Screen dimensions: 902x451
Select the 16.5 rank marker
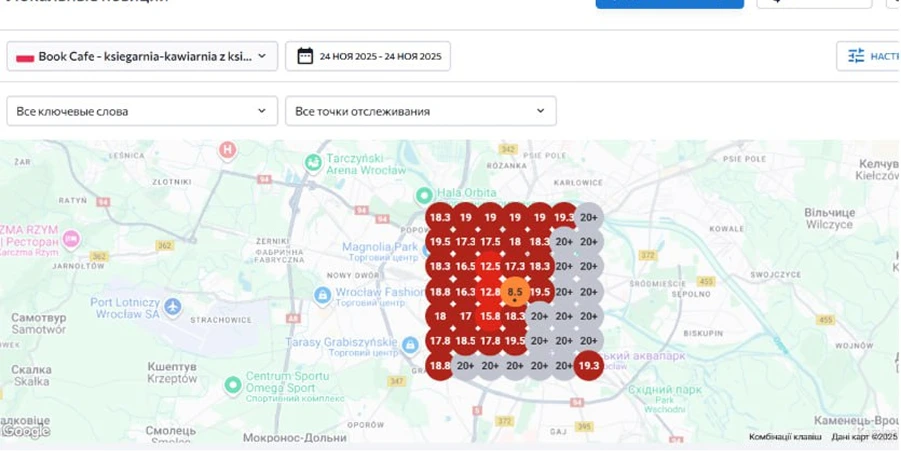(465, 266)
